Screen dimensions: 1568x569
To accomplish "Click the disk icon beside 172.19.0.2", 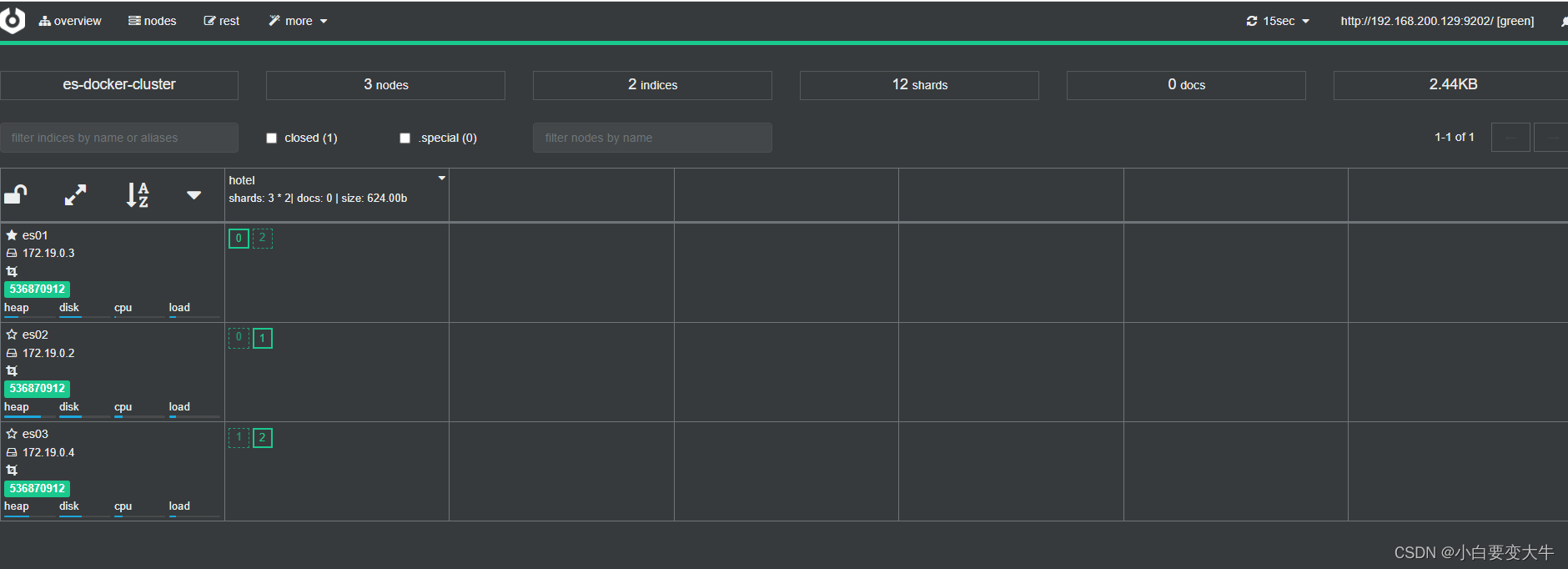I will [12, 353].
